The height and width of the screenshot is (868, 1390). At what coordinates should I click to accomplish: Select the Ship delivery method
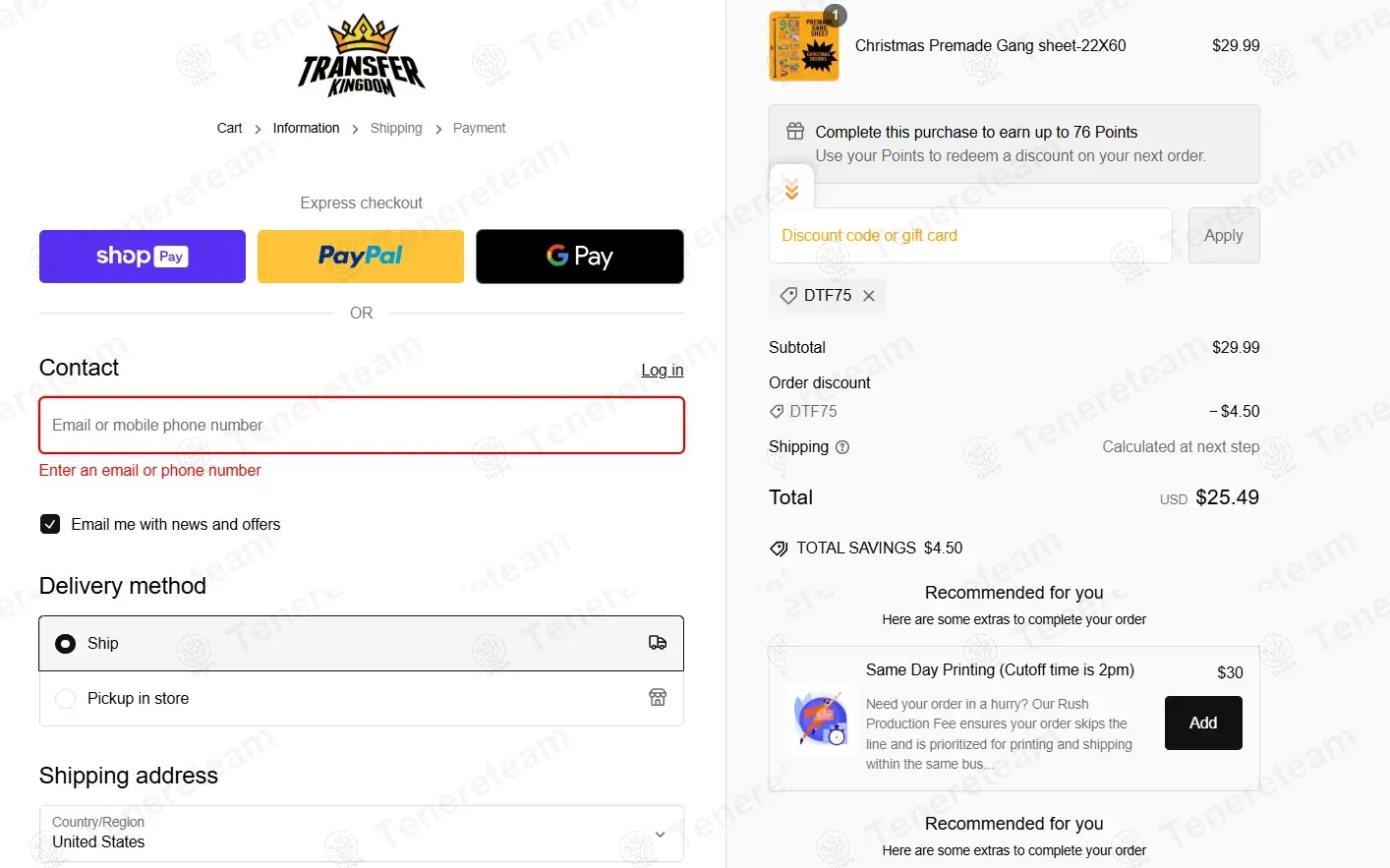(x=361, y=643)
